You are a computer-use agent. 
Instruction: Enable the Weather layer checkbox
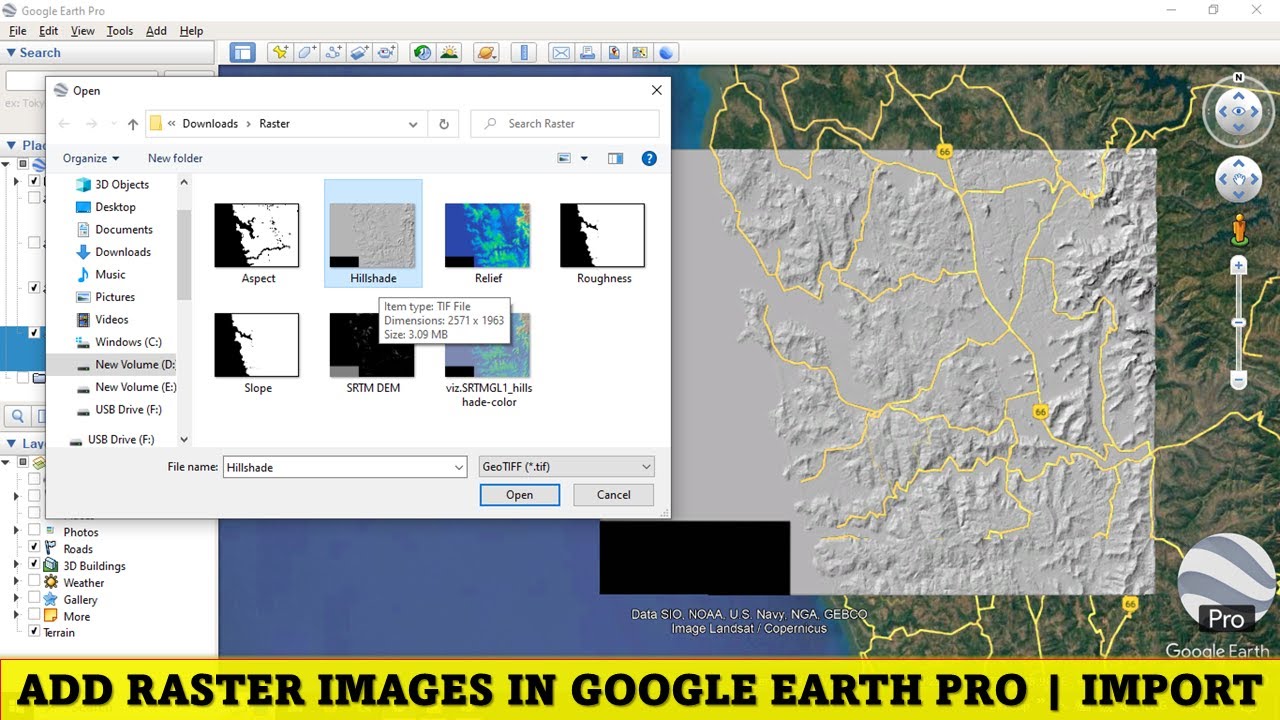click(35, 582)
